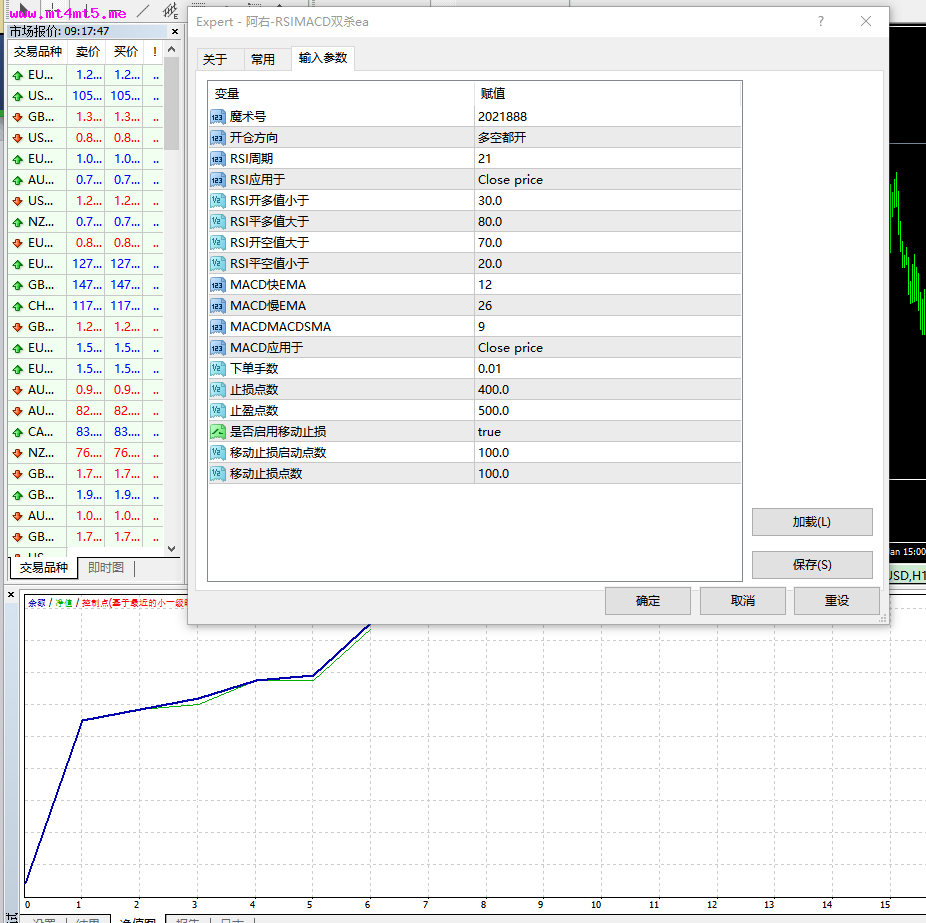Image resolution: width=926 pixels, height=923 pixels.
Task: Select the 开仓方向 variable icon
Action: coord(217,138)
